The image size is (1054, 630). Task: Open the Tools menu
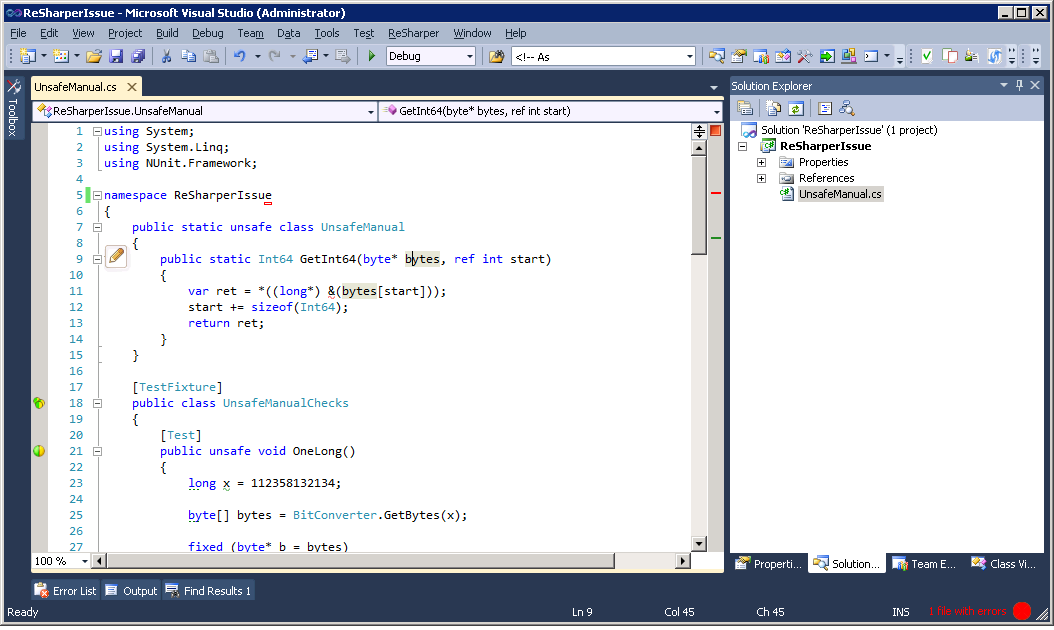[x=327, y=33]
